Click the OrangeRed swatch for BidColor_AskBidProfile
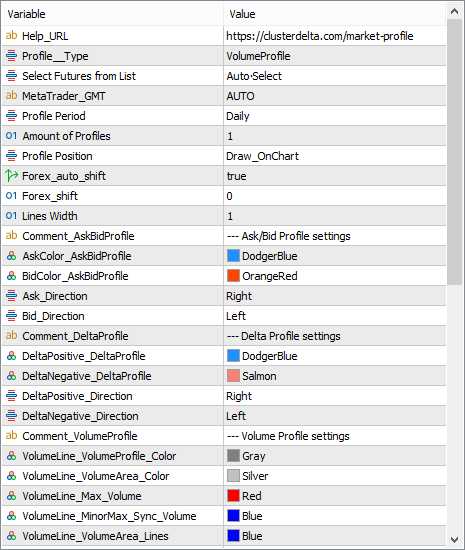Viewport: 465px width, 550px height. tap(233, 276)
